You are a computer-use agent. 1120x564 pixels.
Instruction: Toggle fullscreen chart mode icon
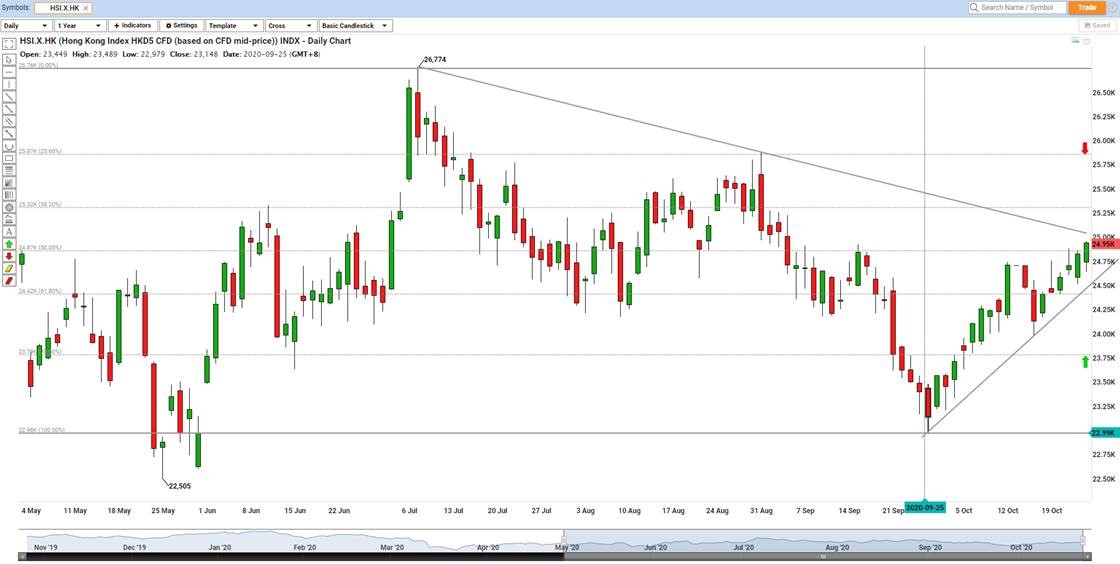[x=9, y=44]
